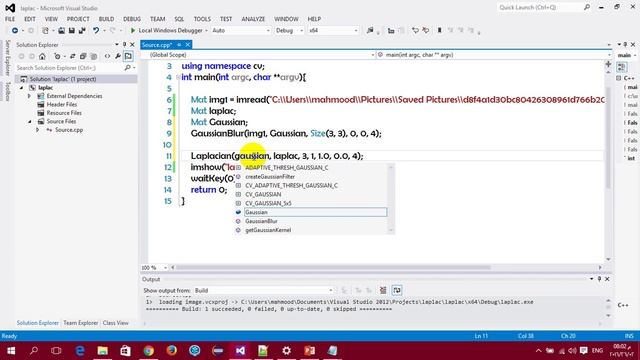Click Clear All icon in Output panel

pos(383,290)
